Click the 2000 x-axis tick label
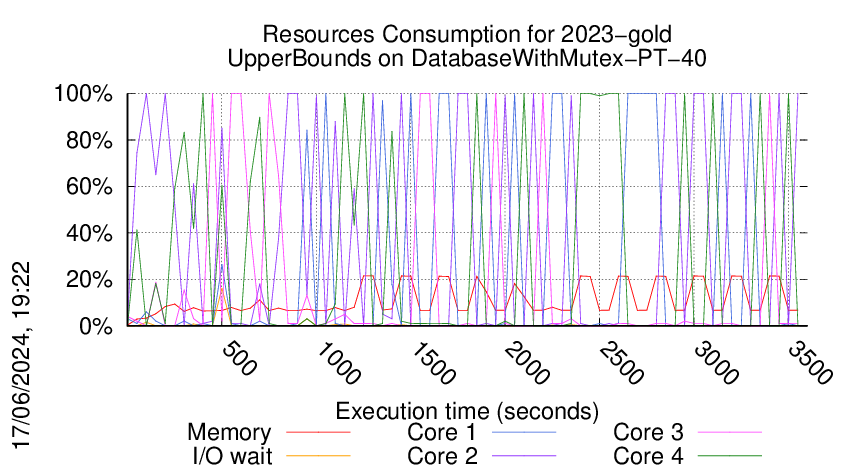 (x=526, y=363)
